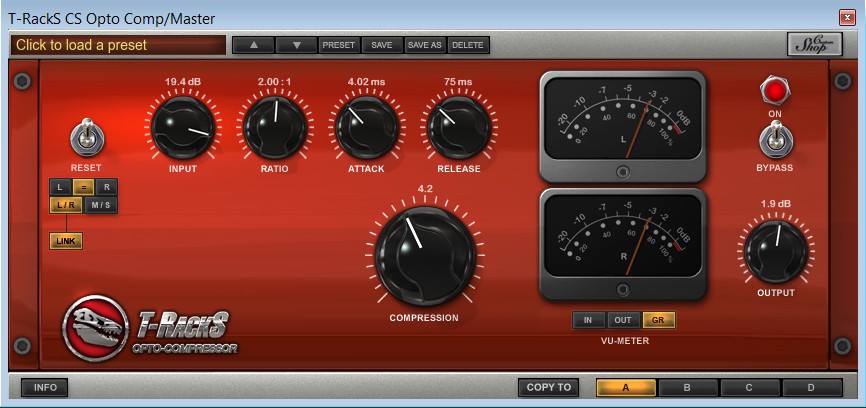Enable L / R processing mode
The height and width of the screenshot is (408, 866).
point(65,206)
